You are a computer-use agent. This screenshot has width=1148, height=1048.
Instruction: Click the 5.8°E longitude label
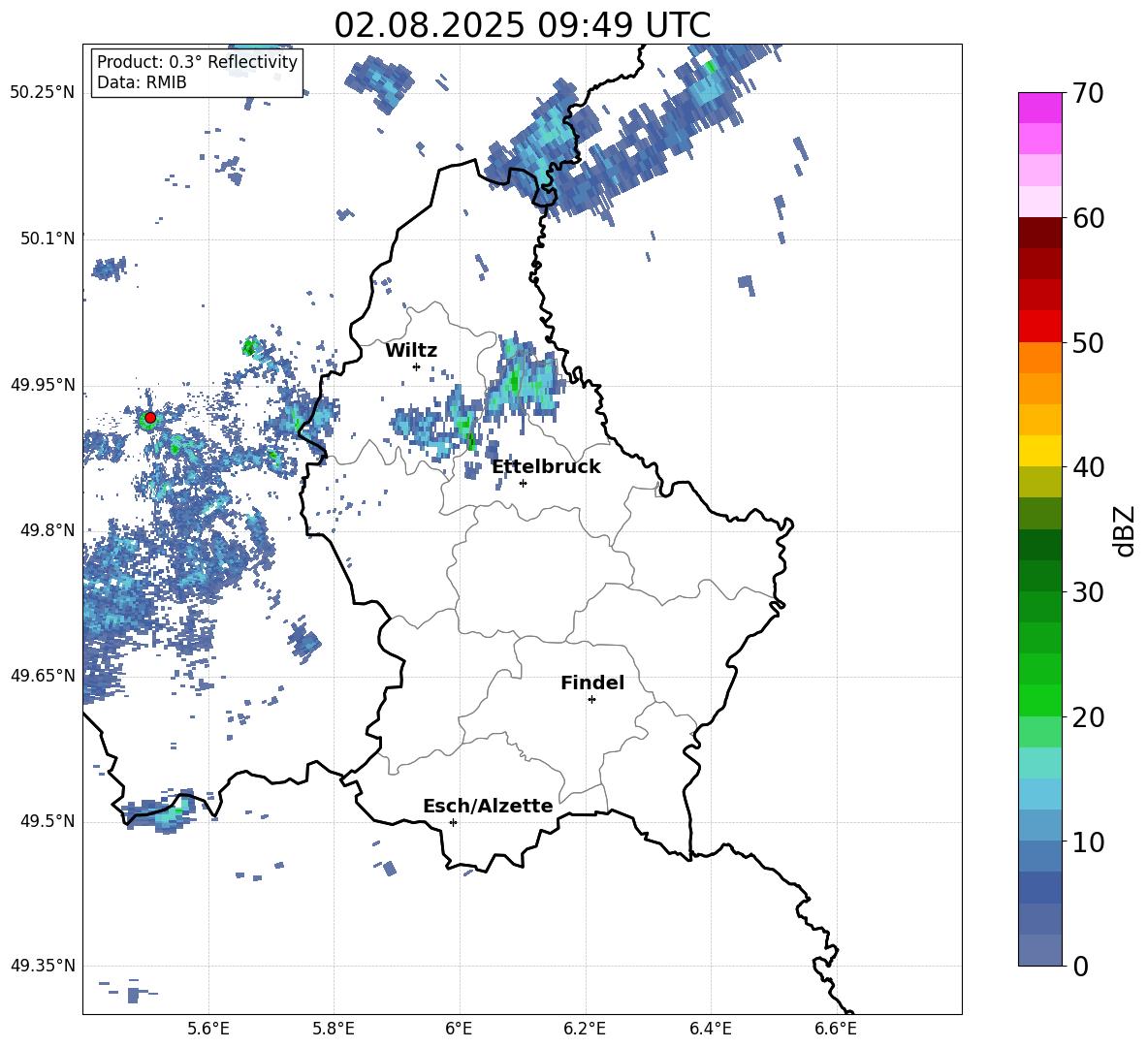point(334,1029)
